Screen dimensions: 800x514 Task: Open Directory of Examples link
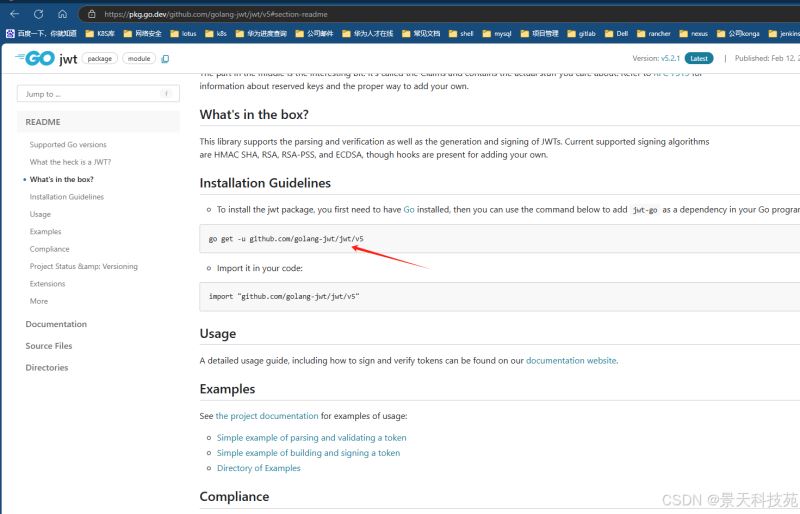coord(259,468)
